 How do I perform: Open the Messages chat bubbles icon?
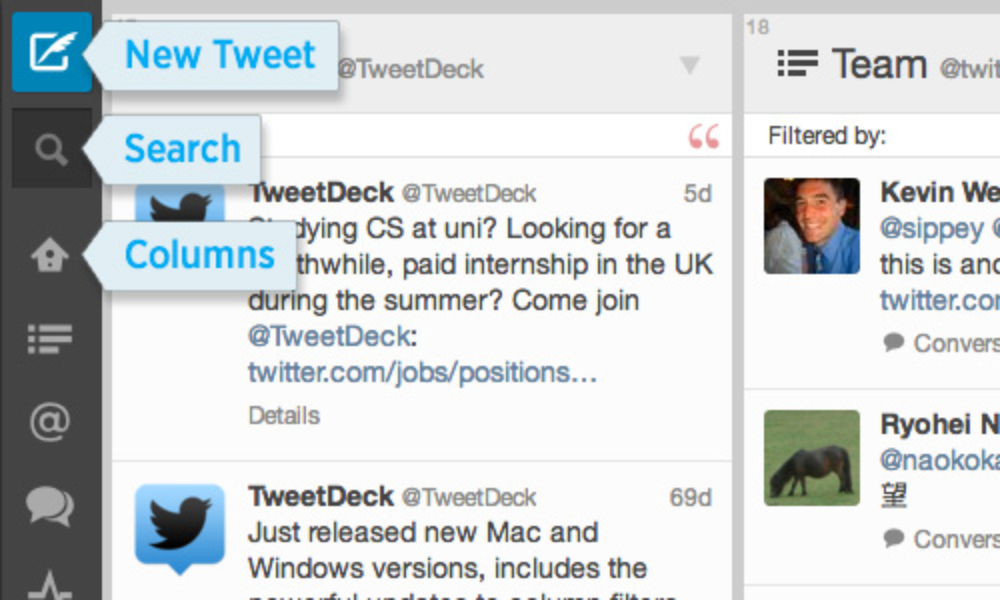point(50,505)
